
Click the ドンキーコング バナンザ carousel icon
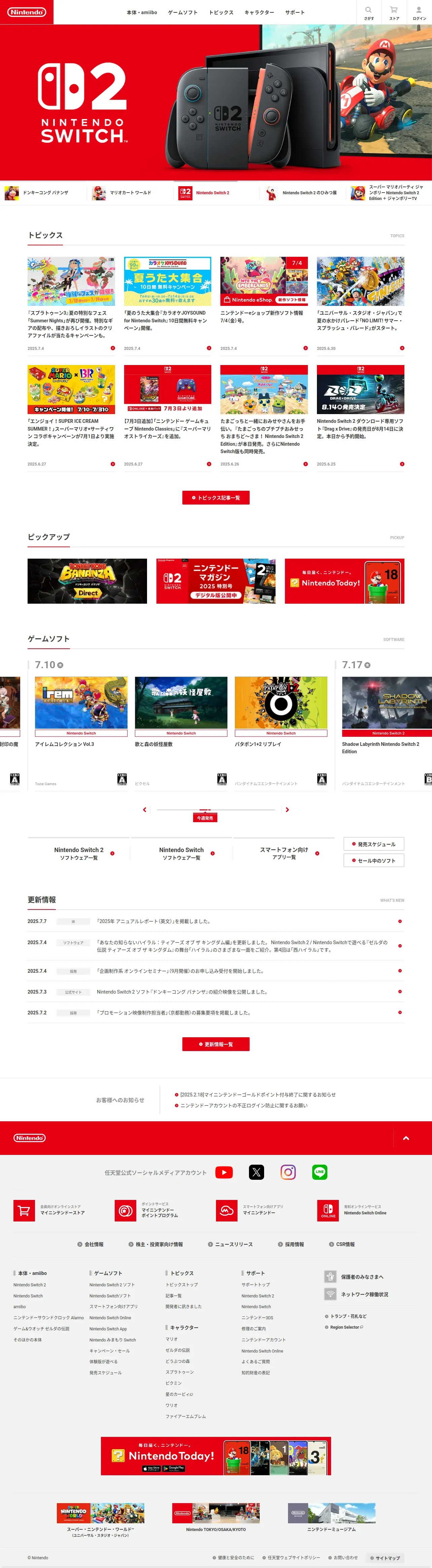coord(11,193)
